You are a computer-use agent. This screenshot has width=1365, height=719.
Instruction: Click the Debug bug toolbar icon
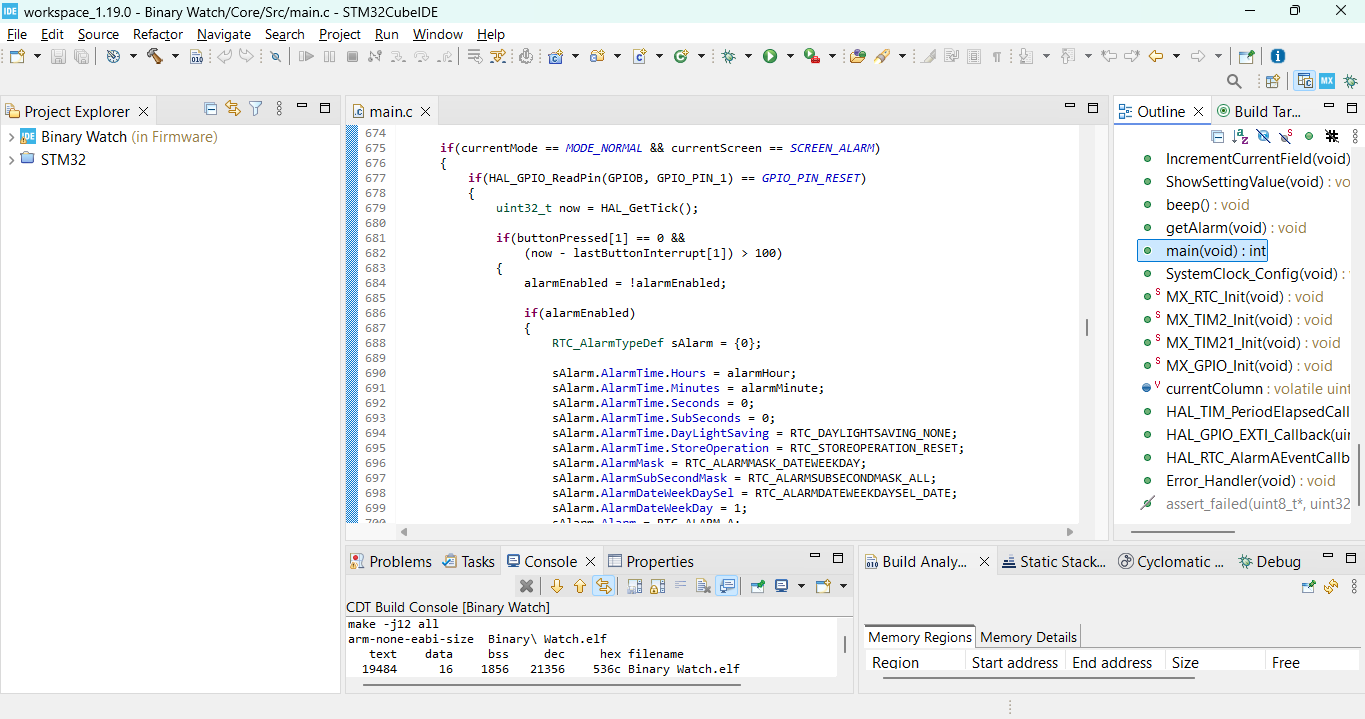(x=728, y=56)
